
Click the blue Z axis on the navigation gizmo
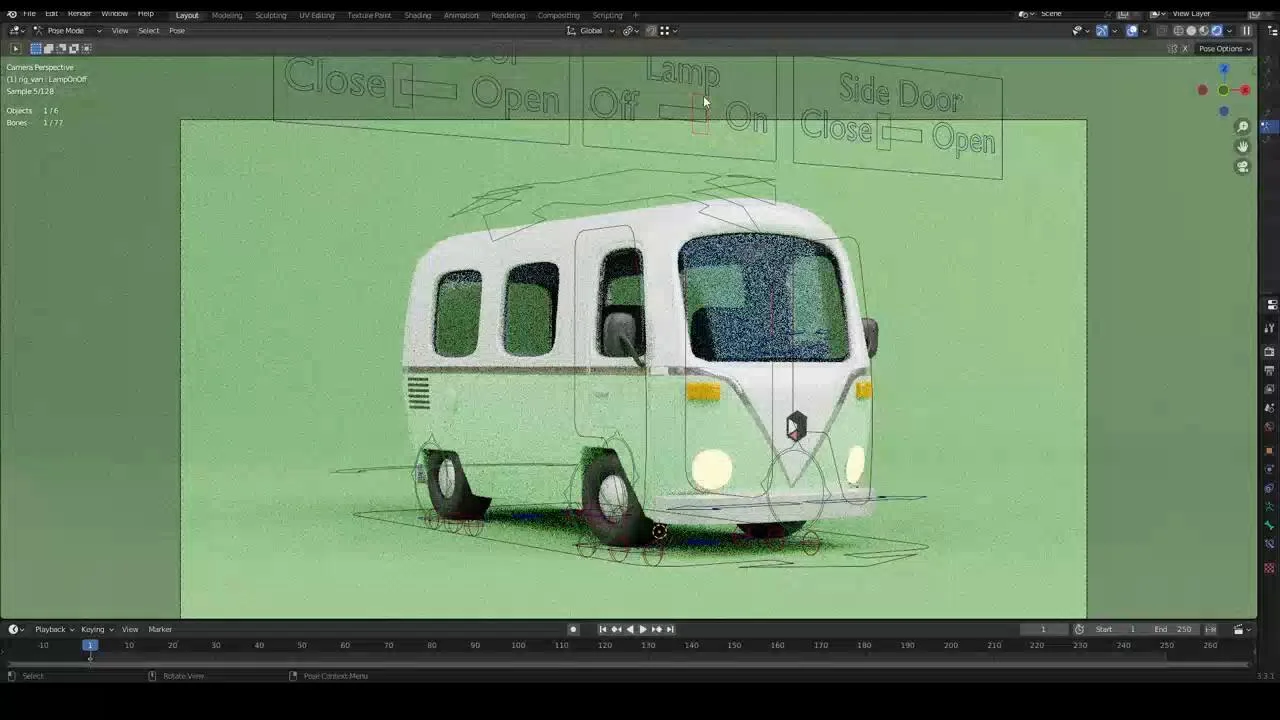coord(1224,69)
